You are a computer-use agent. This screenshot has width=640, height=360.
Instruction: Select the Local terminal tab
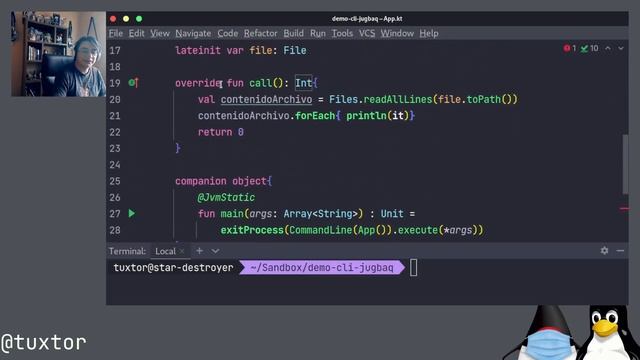point(165,251)
